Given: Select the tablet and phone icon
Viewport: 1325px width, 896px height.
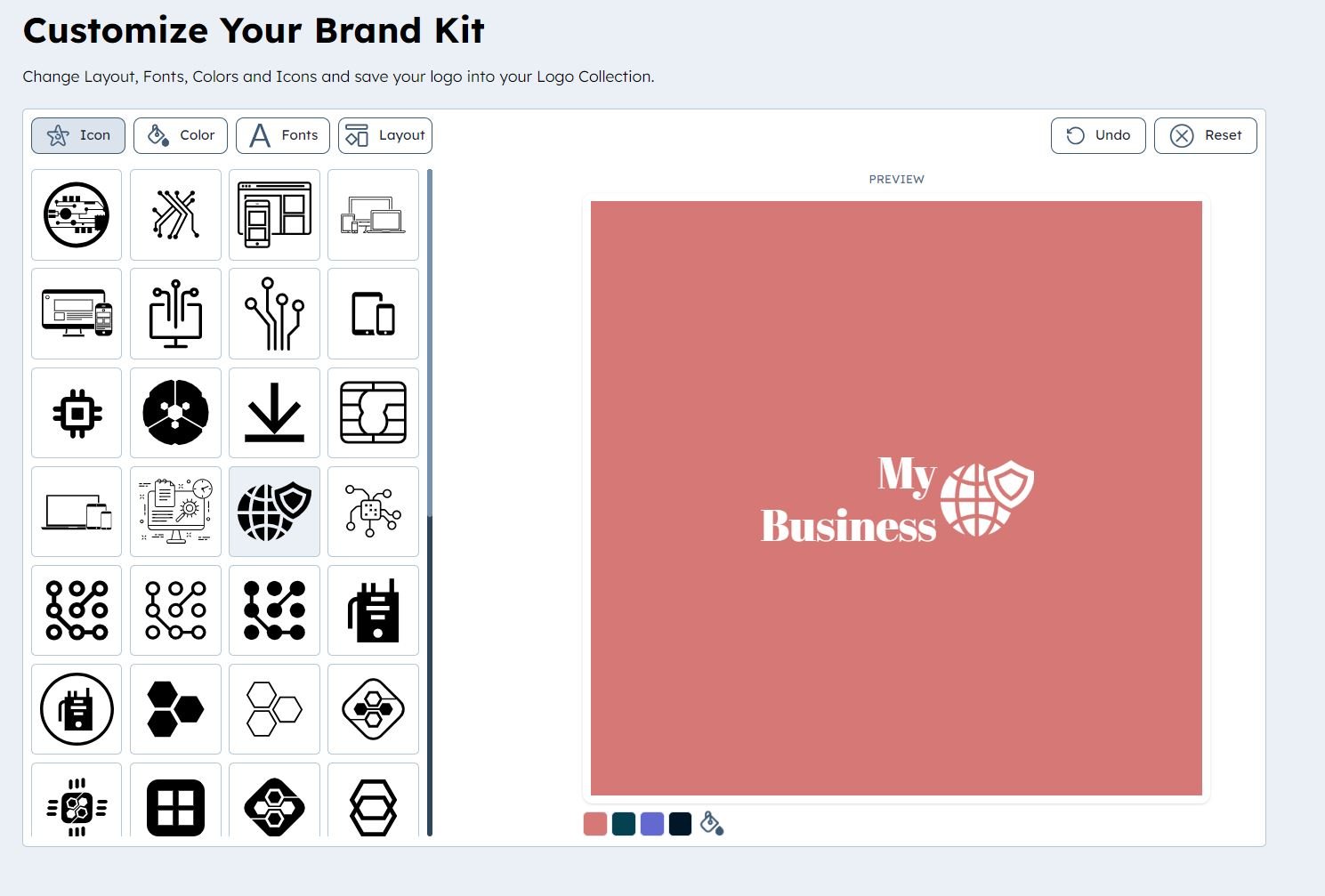Looking at the screenshot, I should click(x=373, y=314).
